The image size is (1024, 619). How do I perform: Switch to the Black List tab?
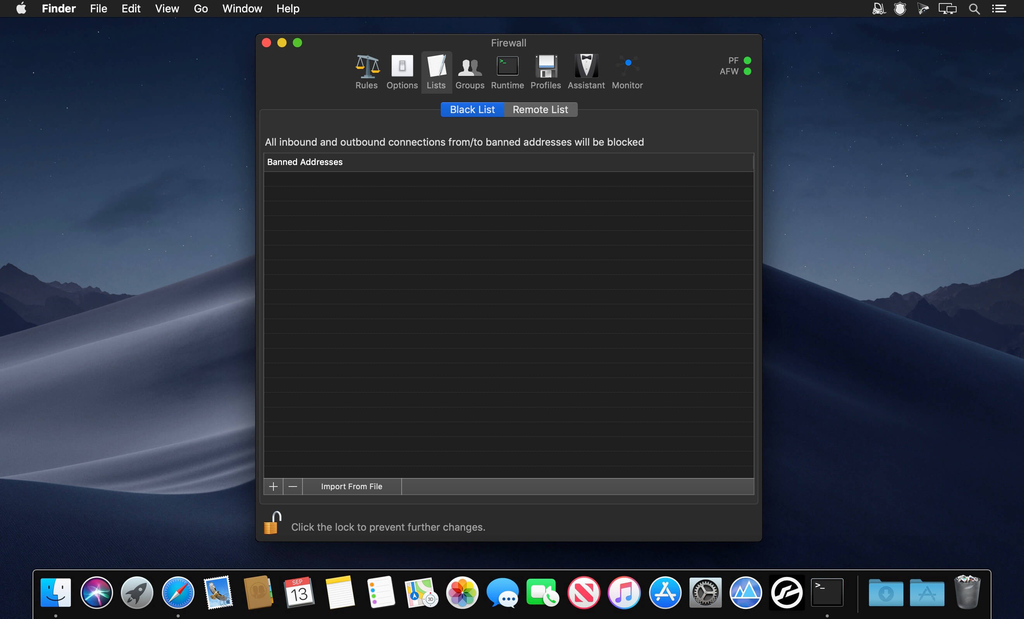click(x=472, y=110)
